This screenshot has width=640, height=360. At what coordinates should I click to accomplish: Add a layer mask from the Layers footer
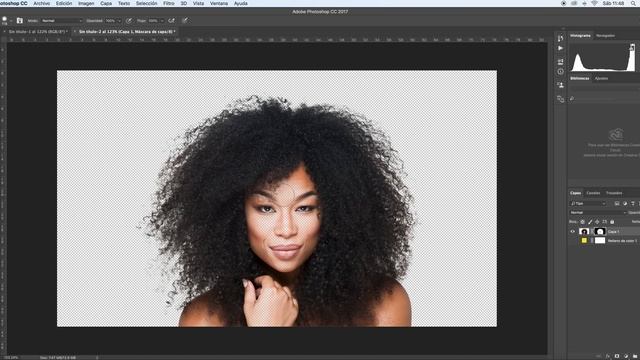[x=617, y=356]
